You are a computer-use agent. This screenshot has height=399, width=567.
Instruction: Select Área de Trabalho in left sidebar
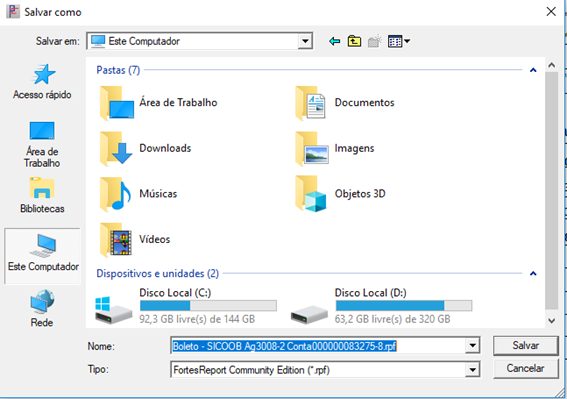(x=42, y=145)
